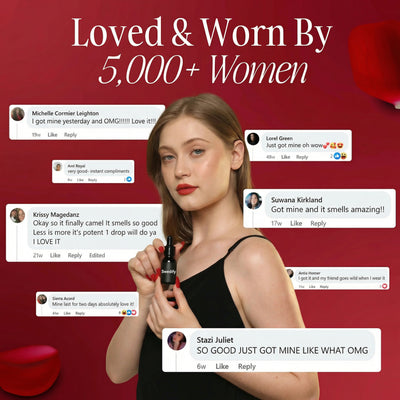Like Michelle Cormier Leighton's comment

click(52, 135)
